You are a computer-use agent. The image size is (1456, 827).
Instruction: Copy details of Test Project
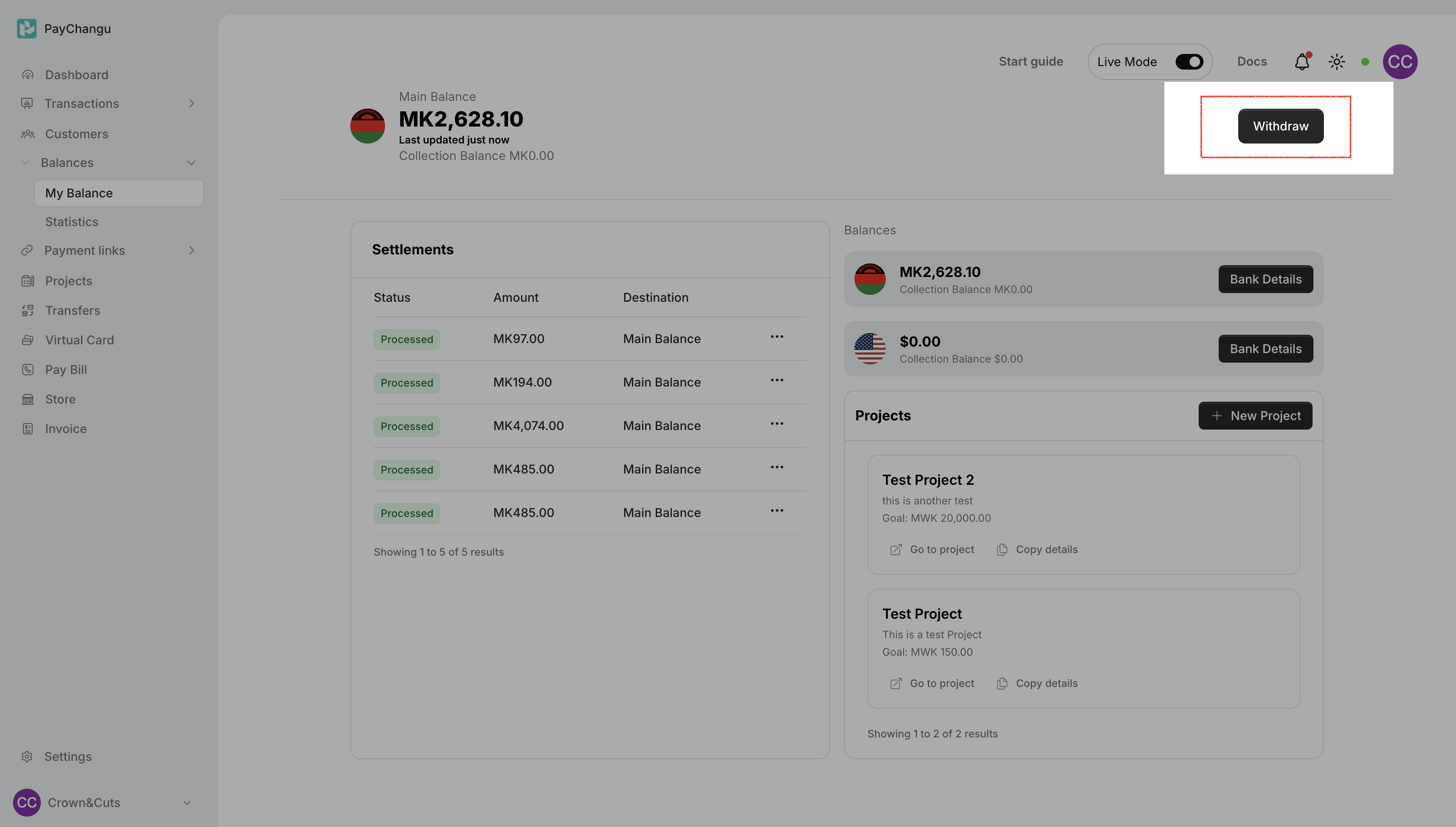pyautogui.click(x=1037, y=684)
